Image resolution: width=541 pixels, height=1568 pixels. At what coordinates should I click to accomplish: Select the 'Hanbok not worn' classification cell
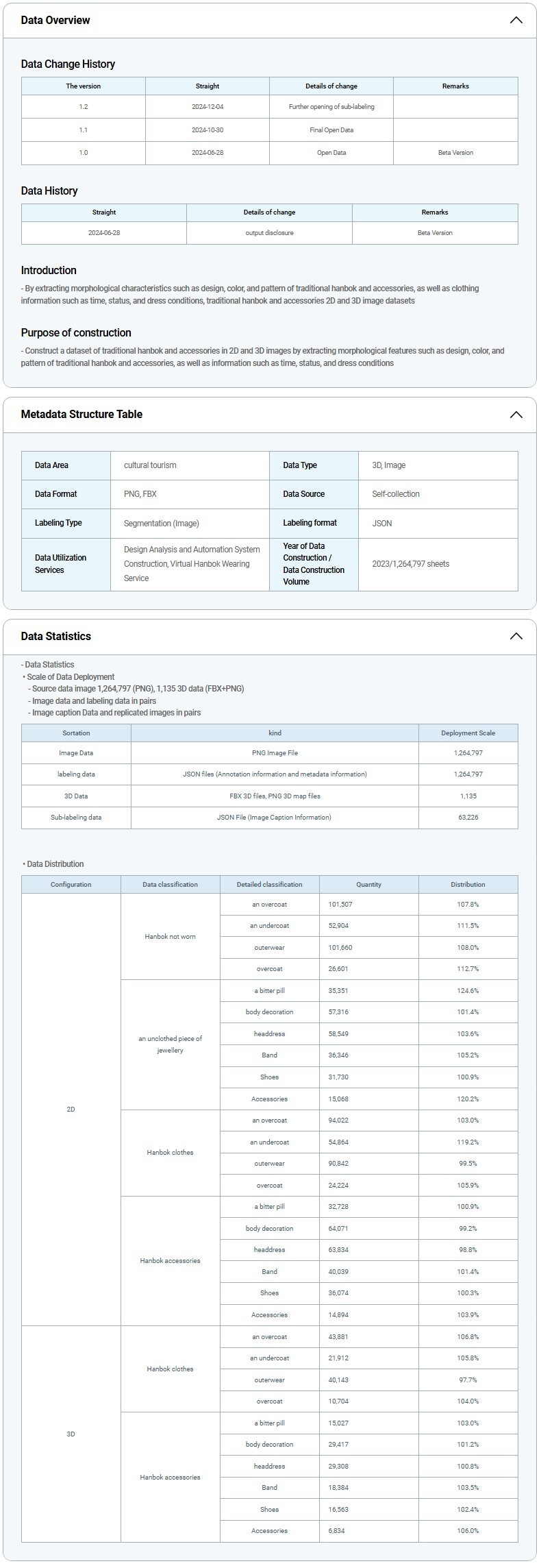[x=170, y=937]
